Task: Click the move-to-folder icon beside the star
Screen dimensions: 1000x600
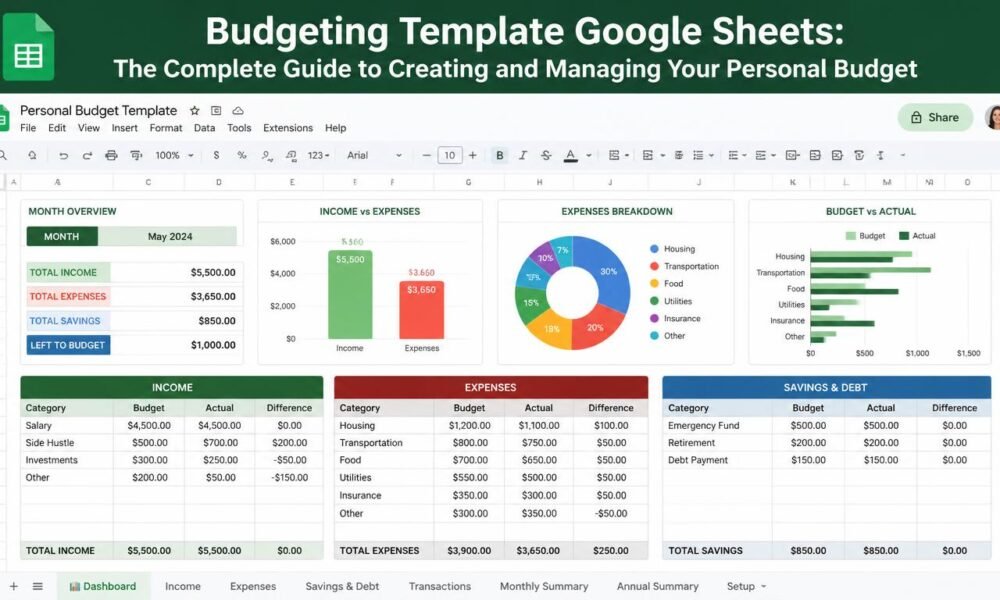Action: 216,110
